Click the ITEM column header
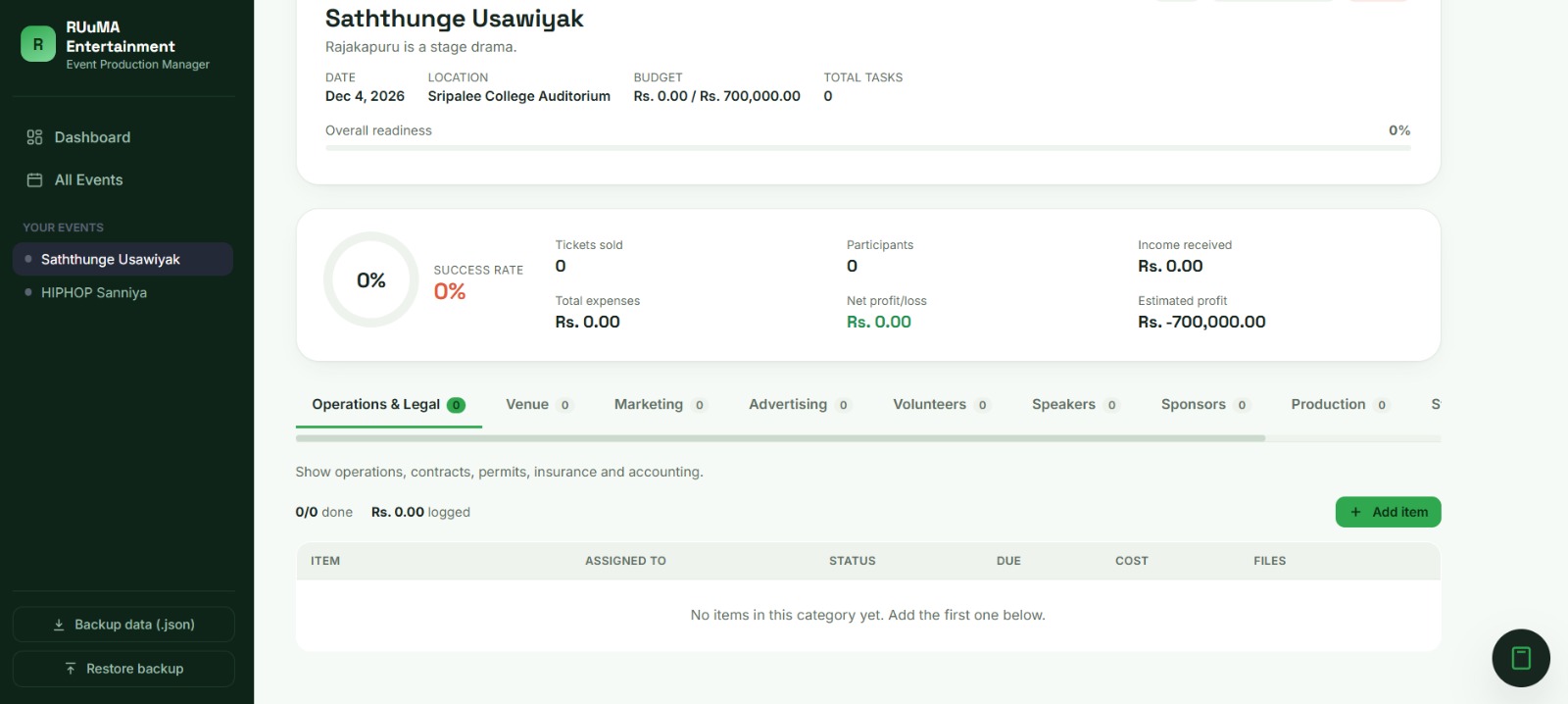The width and height of the screenshot is (1568, 704). [325, 561]
